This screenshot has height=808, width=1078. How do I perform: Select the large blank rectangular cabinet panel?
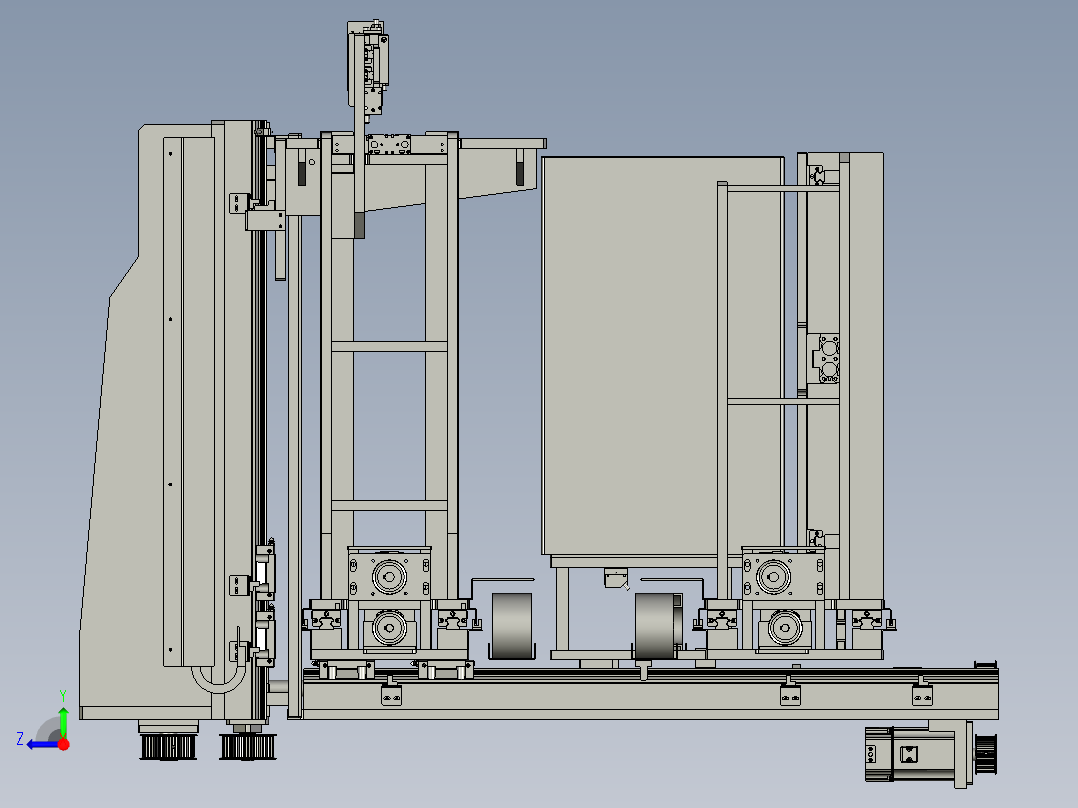click(662, 356)
